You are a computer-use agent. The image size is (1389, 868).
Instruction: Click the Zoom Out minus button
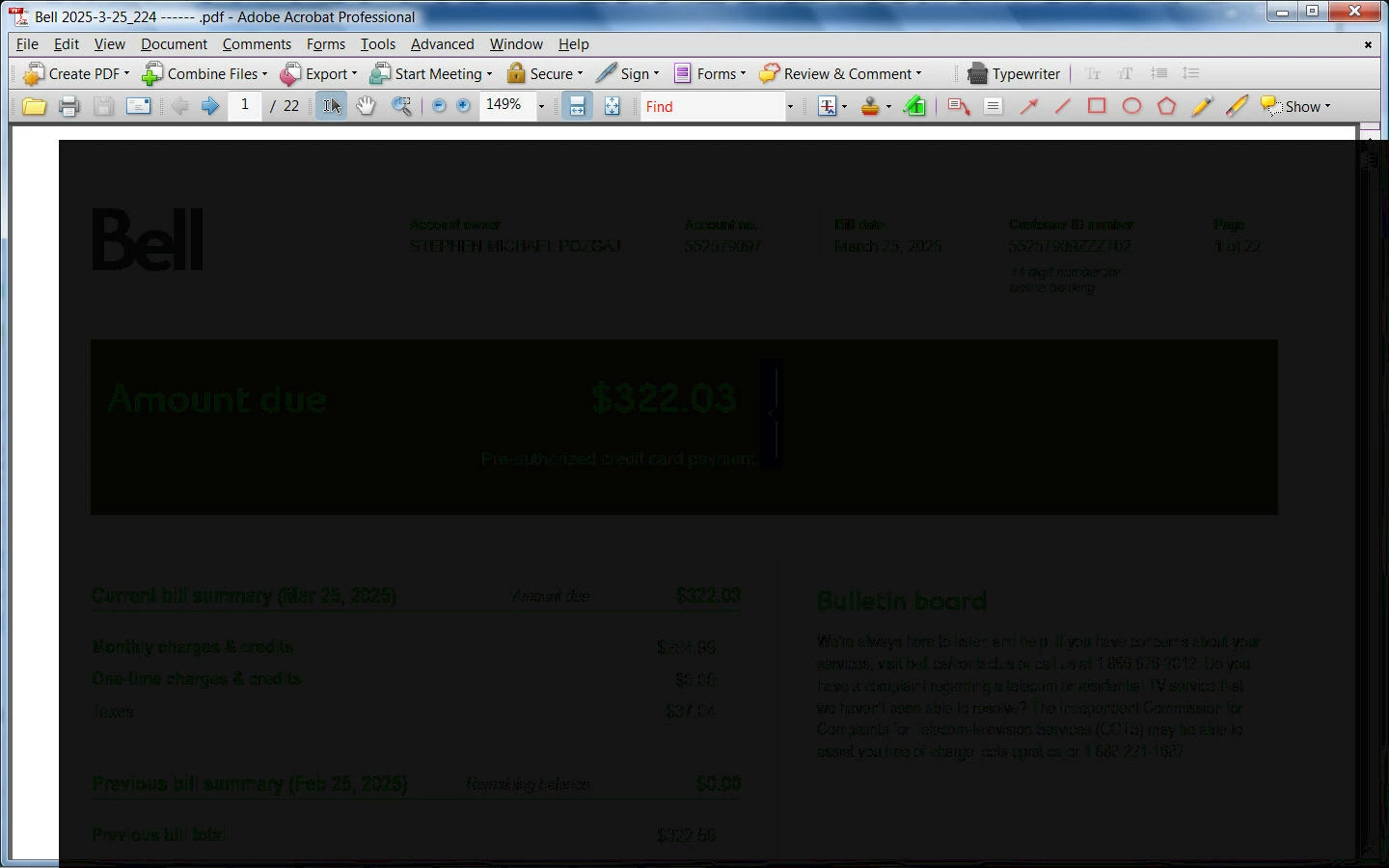(439, 106)
